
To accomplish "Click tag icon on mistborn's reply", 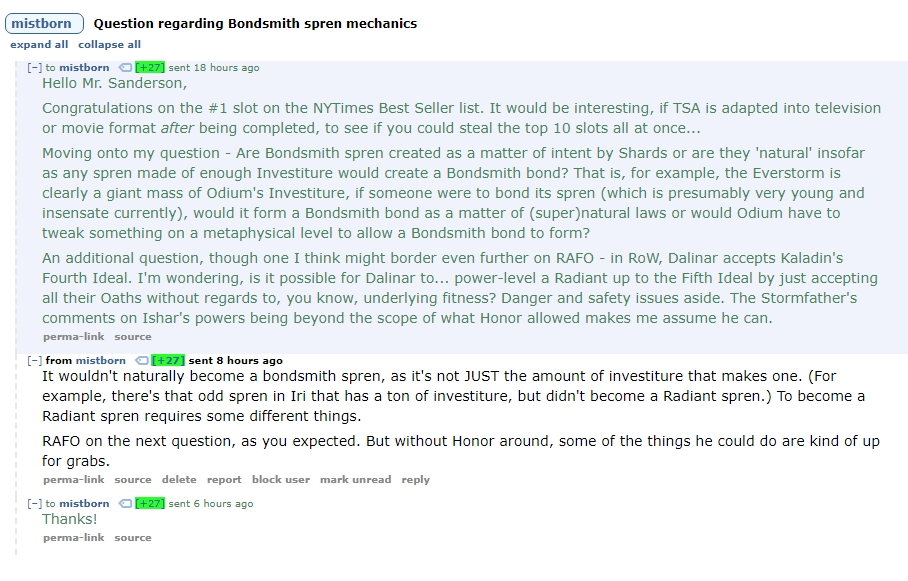I will pyautogui.click(x=141, y=361).
